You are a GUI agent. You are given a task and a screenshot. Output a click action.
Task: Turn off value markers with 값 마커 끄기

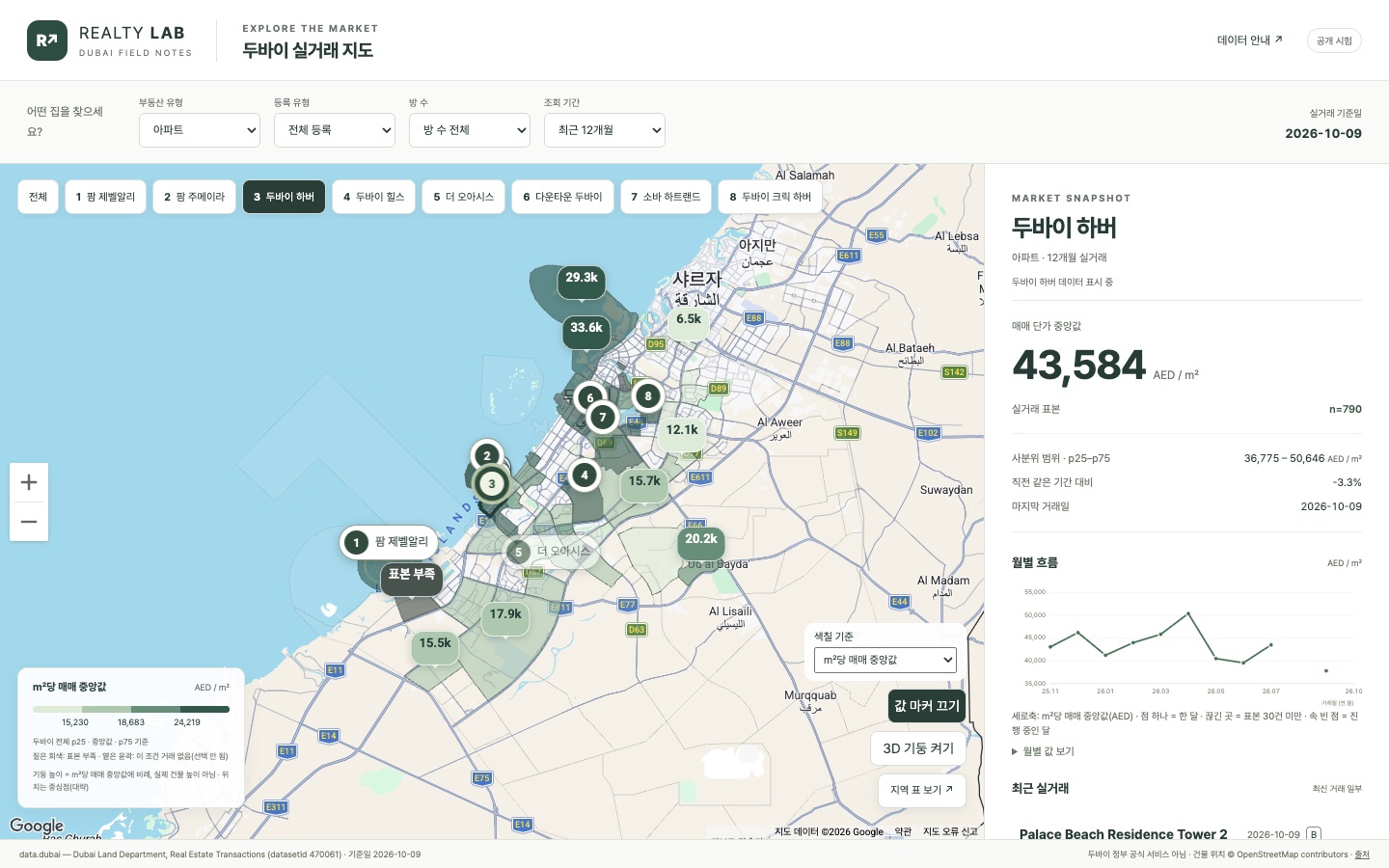[x=927, y=705]
